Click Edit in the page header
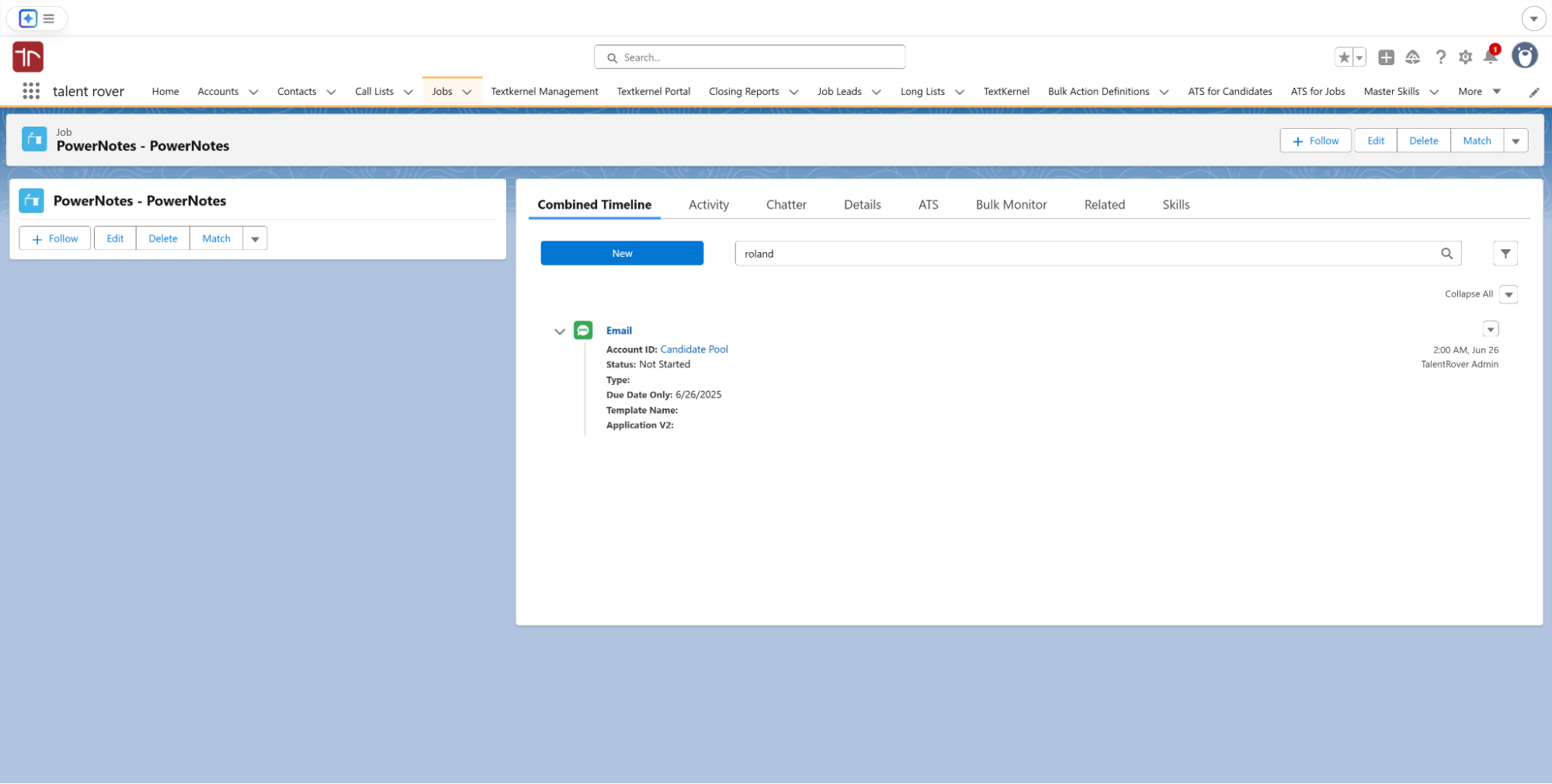 coord(1375,141)
